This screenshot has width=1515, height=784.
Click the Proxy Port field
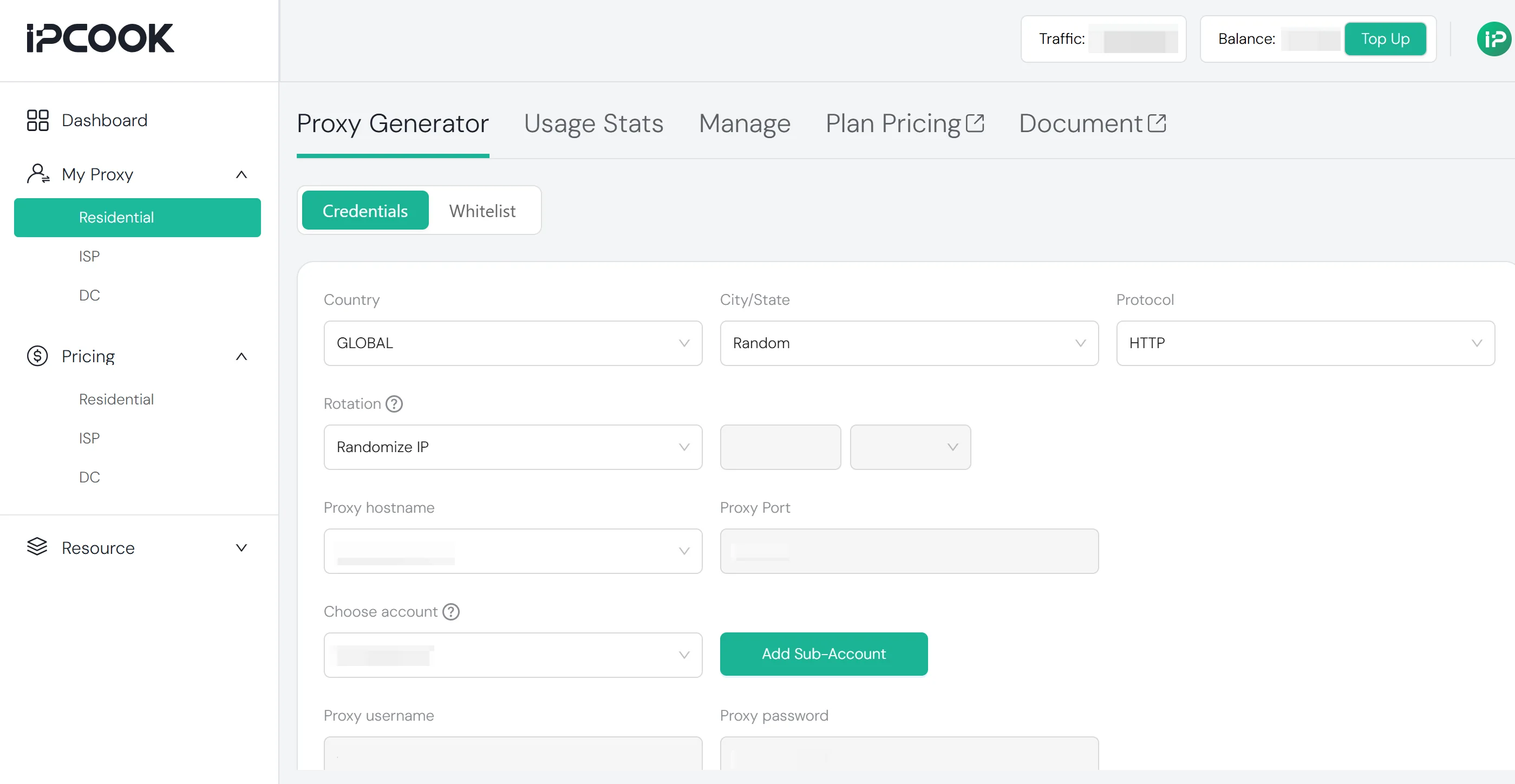point(909,551)
